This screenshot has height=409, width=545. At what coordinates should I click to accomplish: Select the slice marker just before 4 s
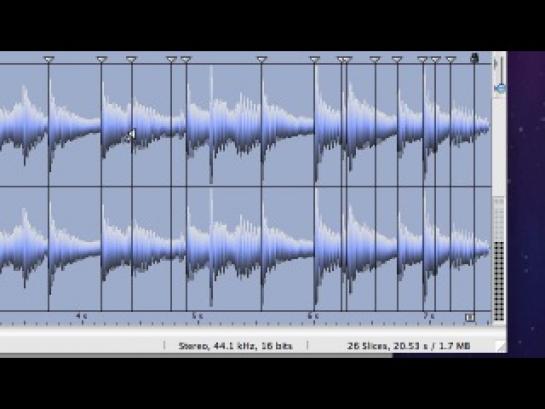(49, 59)
